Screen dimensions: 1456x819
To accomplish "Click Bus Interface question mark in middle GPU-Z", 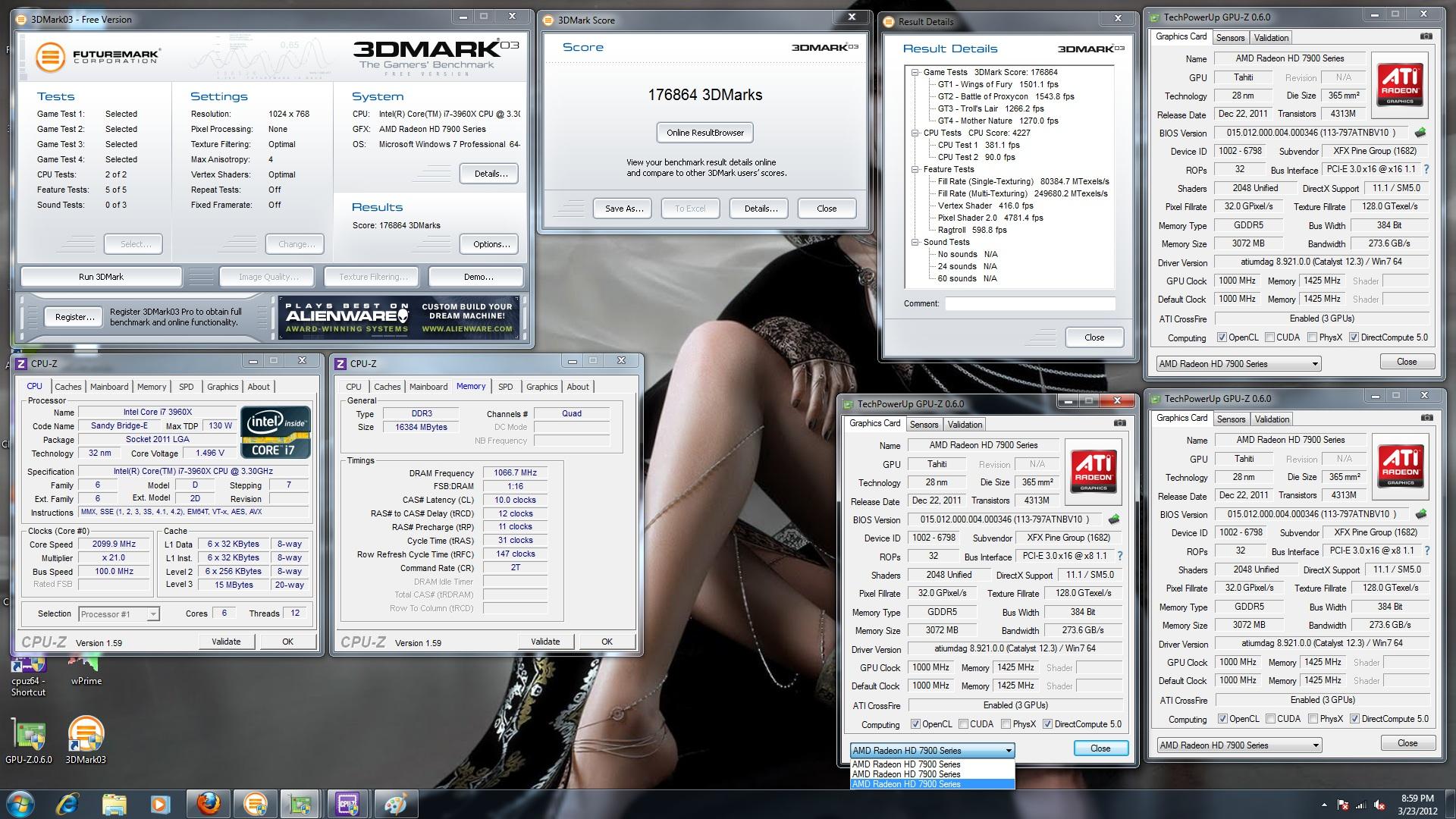I will [1119, 556].
